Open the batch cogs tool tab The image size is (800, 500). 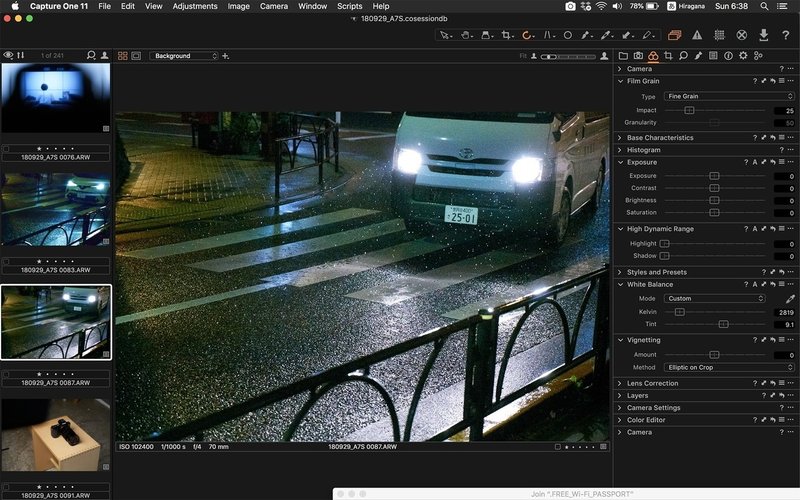point(758,56)
